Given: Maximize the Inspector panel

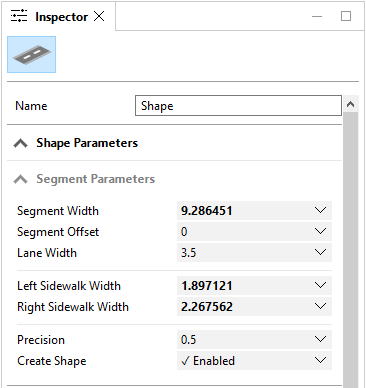Looking at the screenshot, I should (346, 16).
